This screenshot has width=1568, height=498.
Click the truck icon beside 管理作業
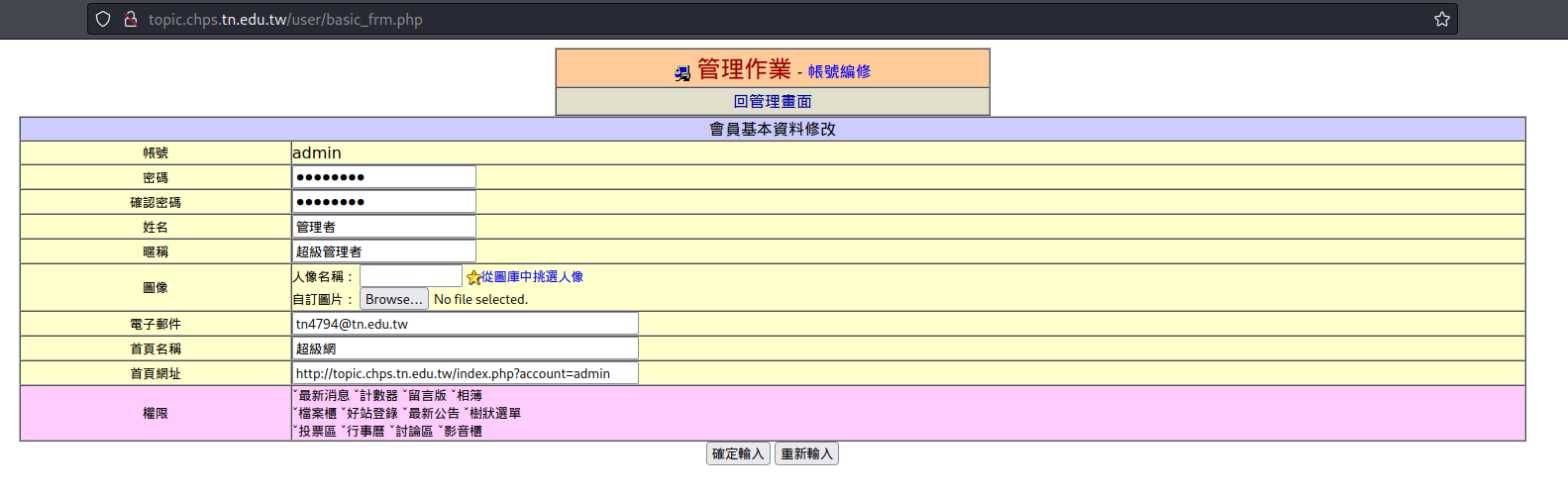(x=682, y=72)
